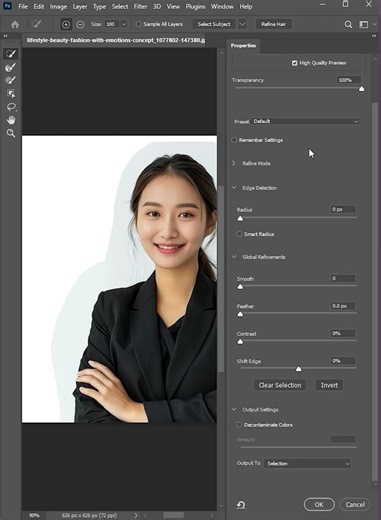Click the Invert button
Viewport: 381px width, 520px height.
point(329,385)
